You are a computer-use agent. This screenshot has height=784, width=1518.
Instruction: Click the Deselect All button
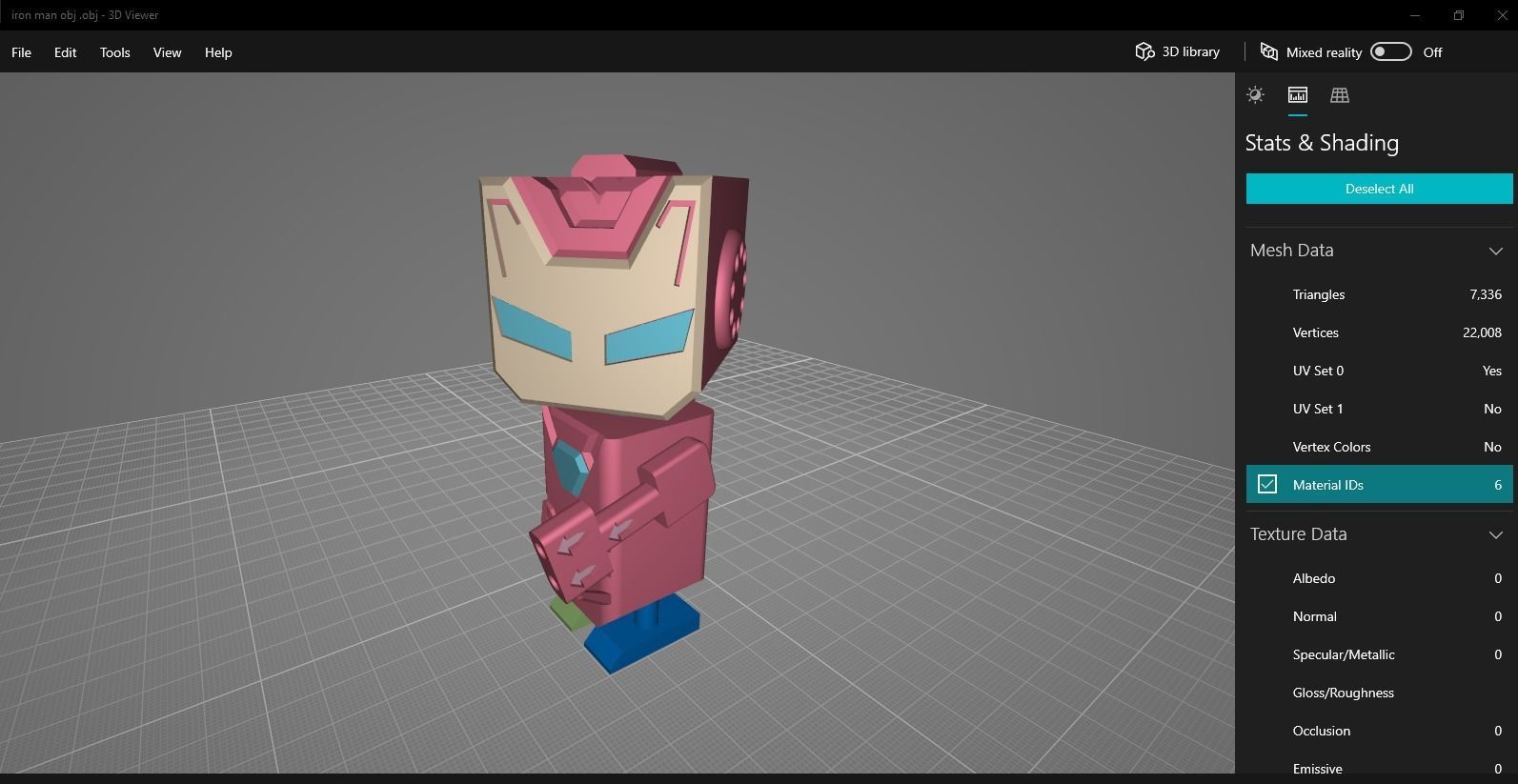[1379, 189]
